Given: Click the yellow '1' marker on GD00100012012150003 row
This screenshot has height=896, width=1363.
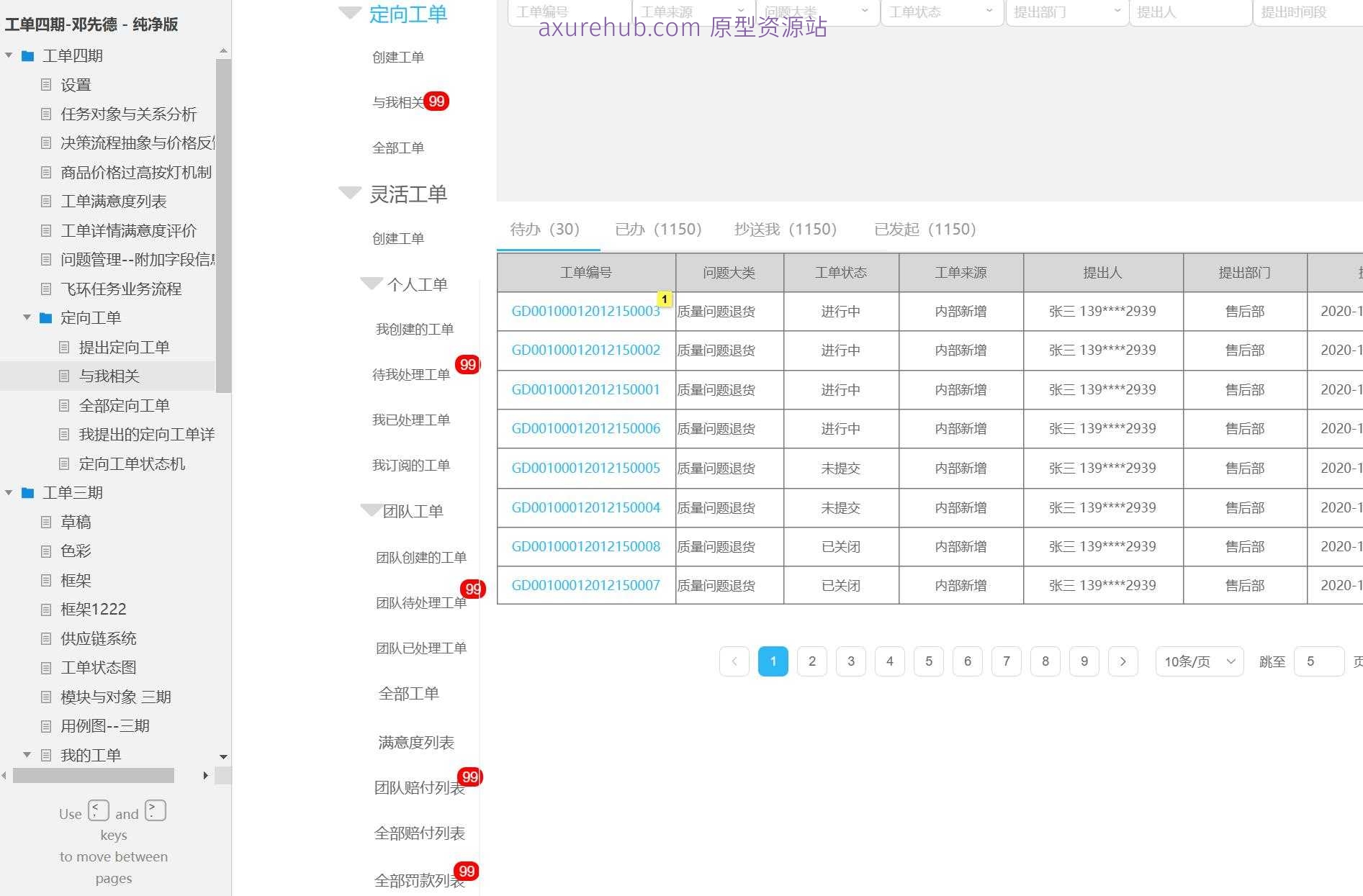Looking at the screenshot, I should pyautogui.click(x=665, y=299).
